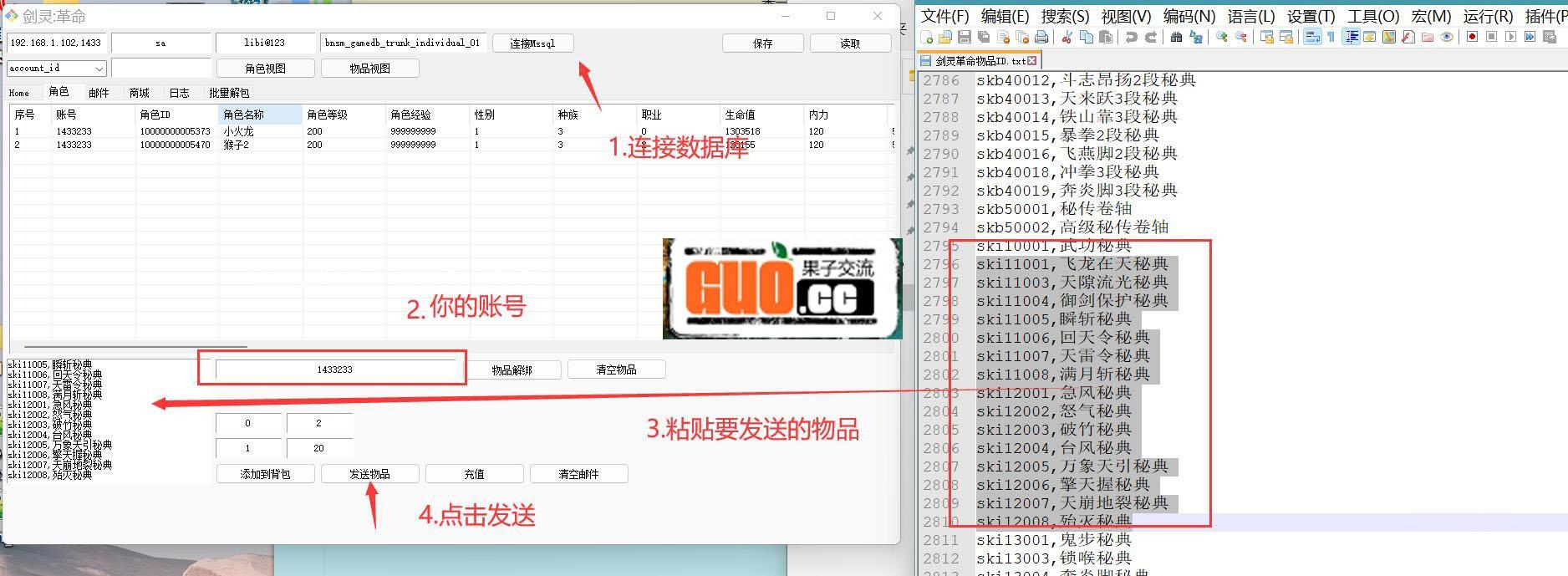Switch to the 商城 tab
This screenshot has width=1568, height=576.
pos(139,93)
